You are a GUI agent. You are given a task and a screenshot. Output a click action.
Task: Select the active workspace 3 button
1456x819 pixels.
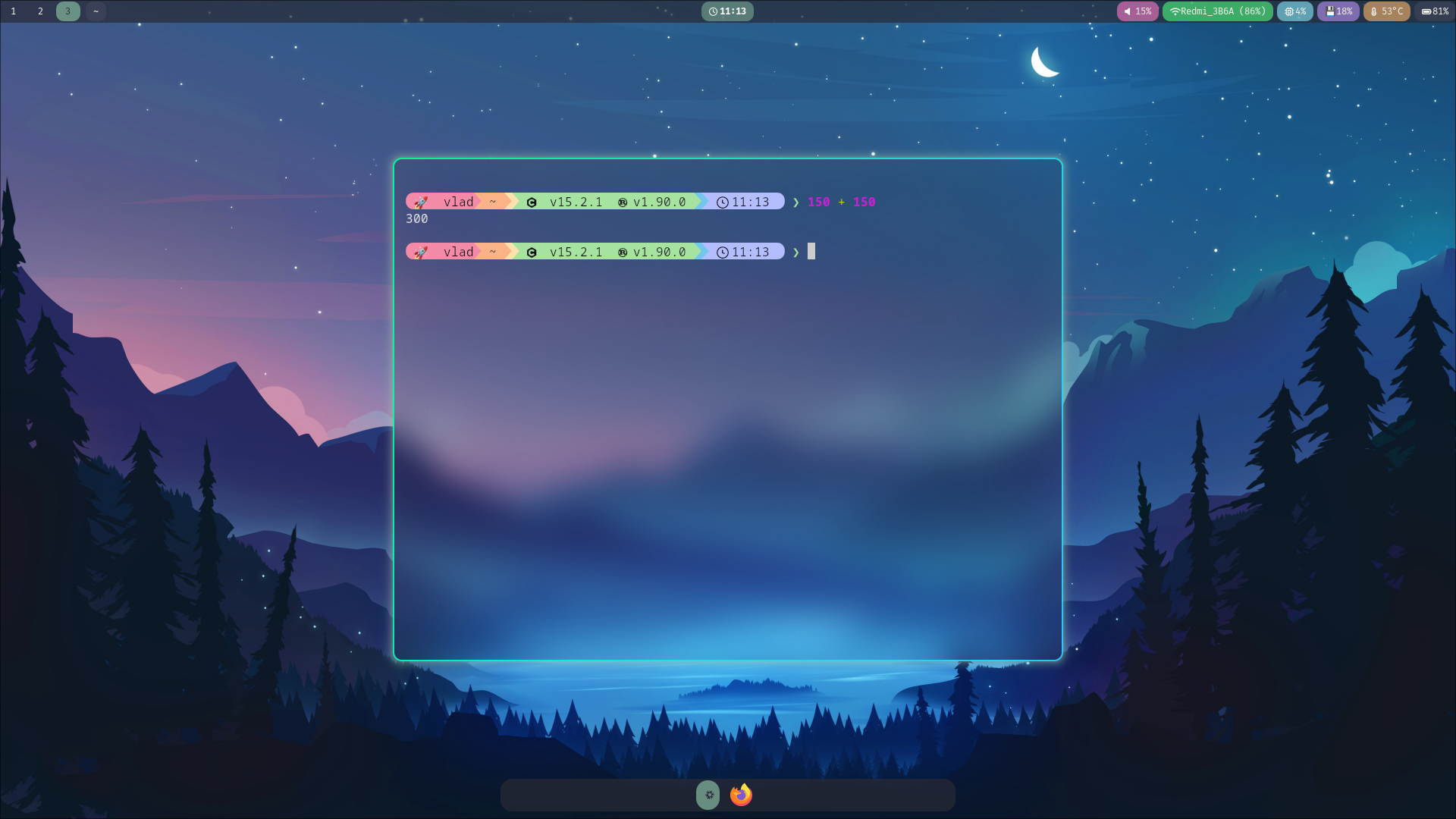pos(67,11)
